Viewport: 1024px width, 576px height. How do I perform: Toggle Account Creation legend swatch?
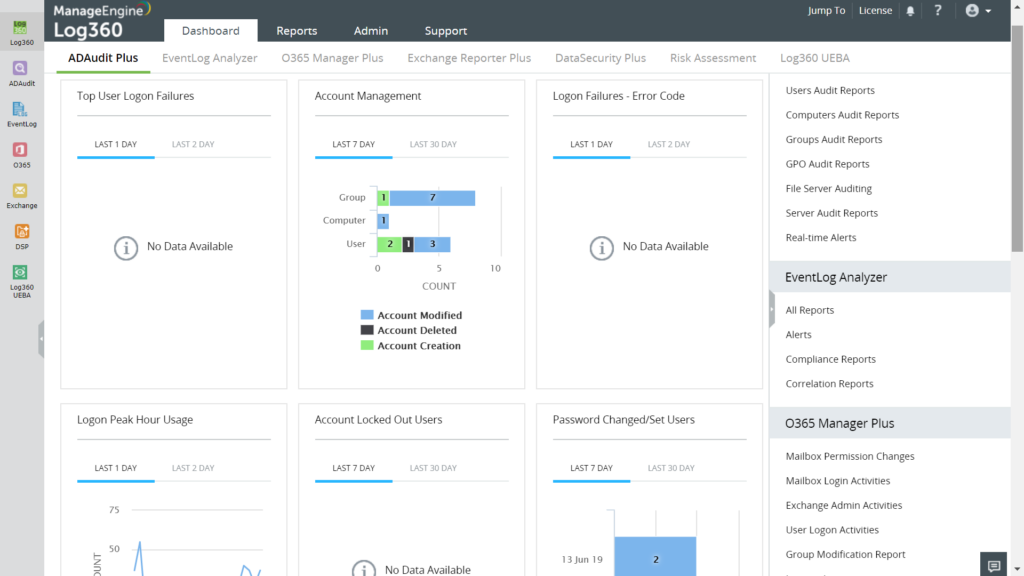pyautogui.click(x=367, y=345)
